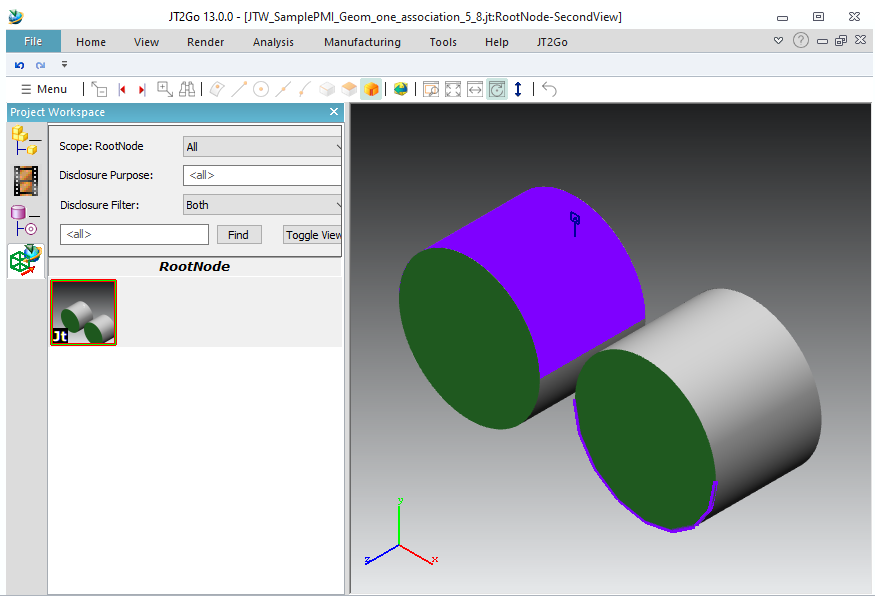Viewport: 875px width, 596px height.
Task: Click the blue vertical double-arrow icon
Action: pos(518,89)
